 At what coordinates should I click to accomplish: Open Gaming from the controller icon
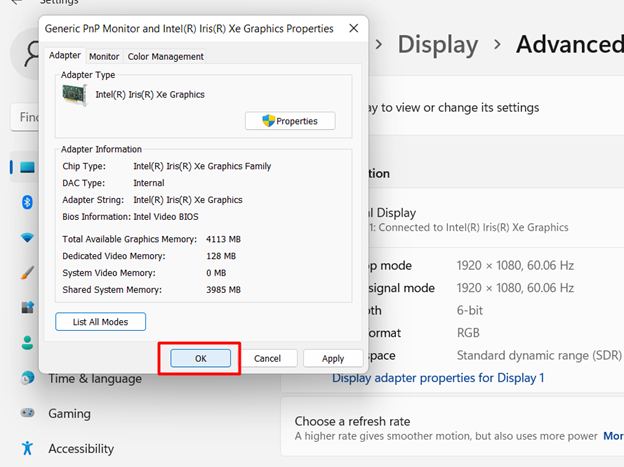coord(27,413)
